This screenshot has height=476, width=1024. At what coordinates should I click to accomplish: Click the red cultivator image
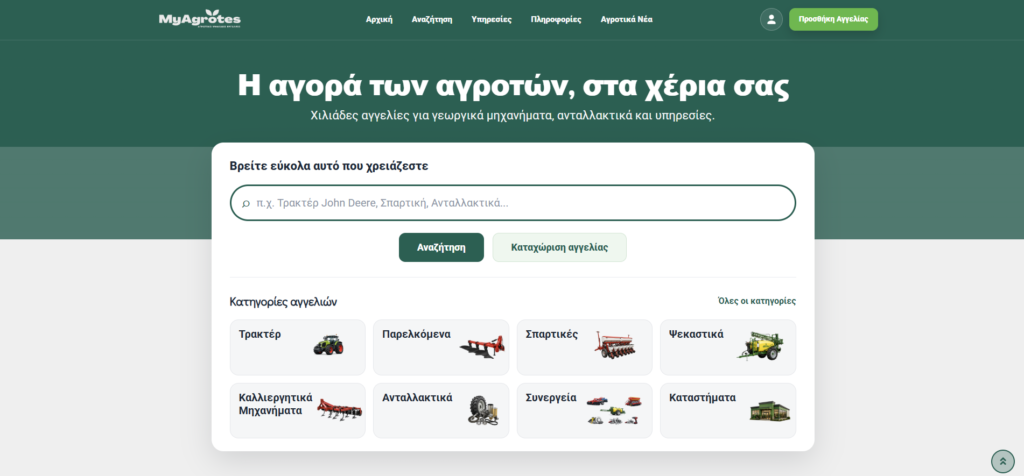pos(340,410)
